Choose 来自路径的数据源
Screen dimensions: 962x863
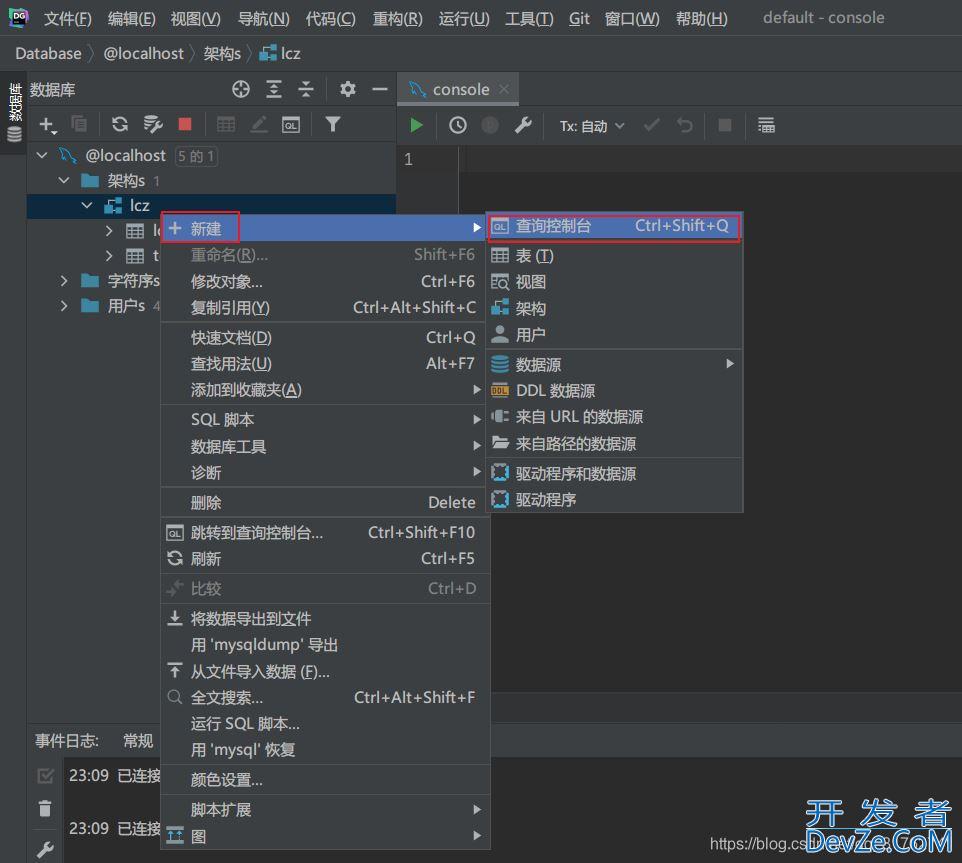point(614,443)
